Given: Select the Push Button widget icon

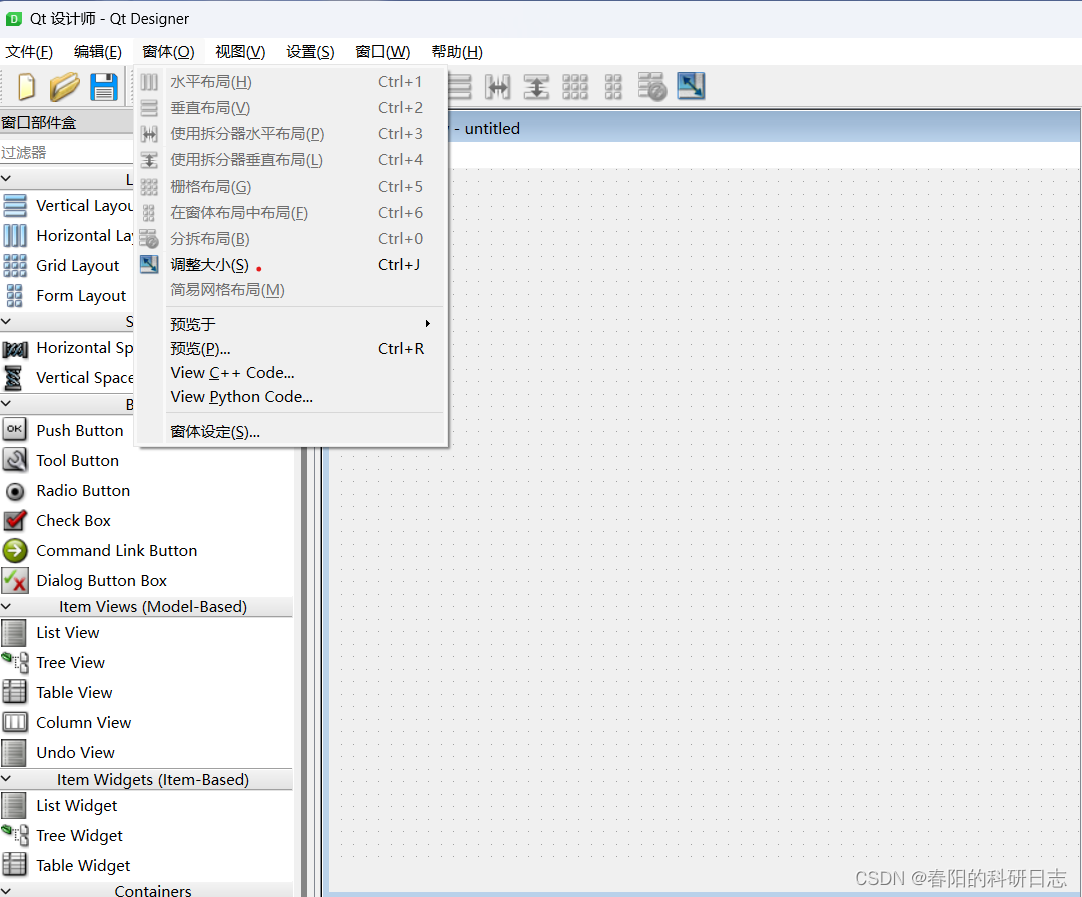Looking at the screenshot, I should (14, 429).
